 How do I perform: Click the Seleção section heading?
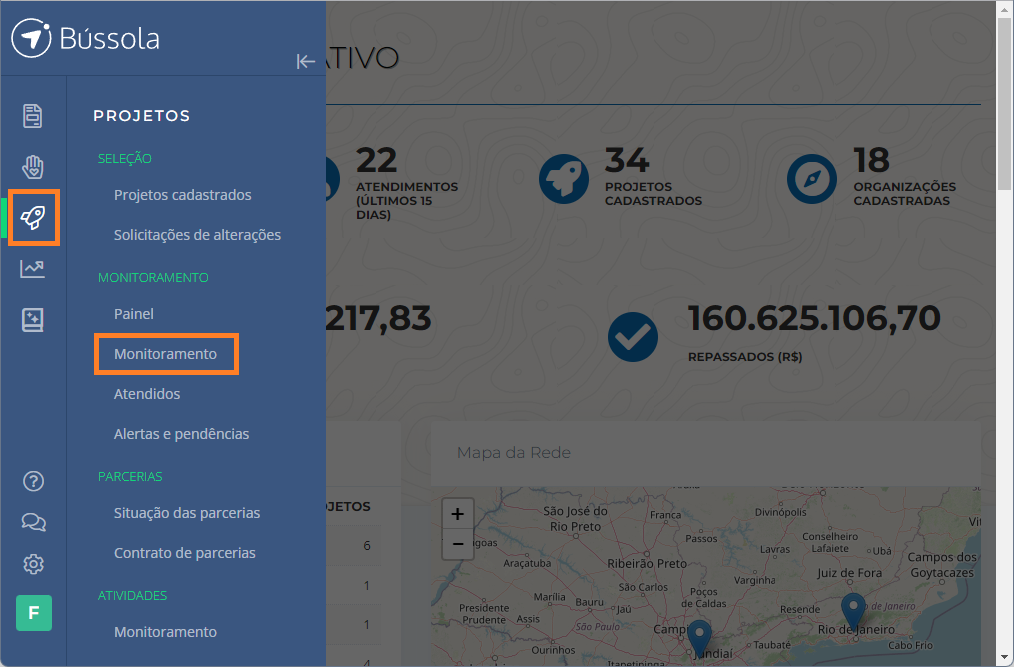[x=125, y=159]
